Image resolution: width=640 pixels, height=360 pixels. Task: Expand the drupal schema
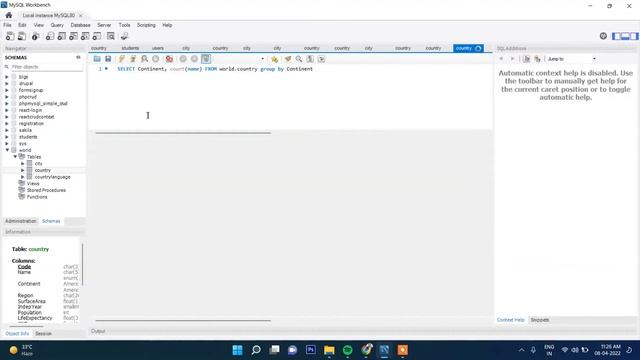7,83
